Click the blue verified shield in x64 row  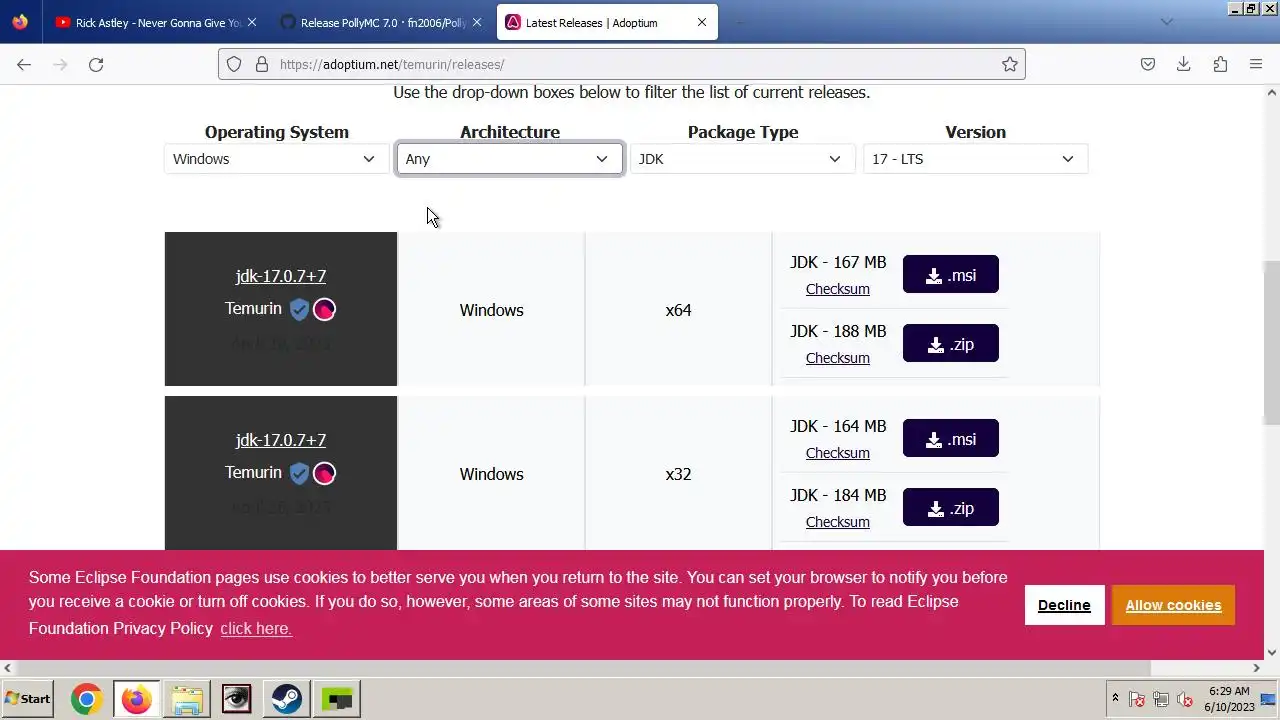[299, 309]
